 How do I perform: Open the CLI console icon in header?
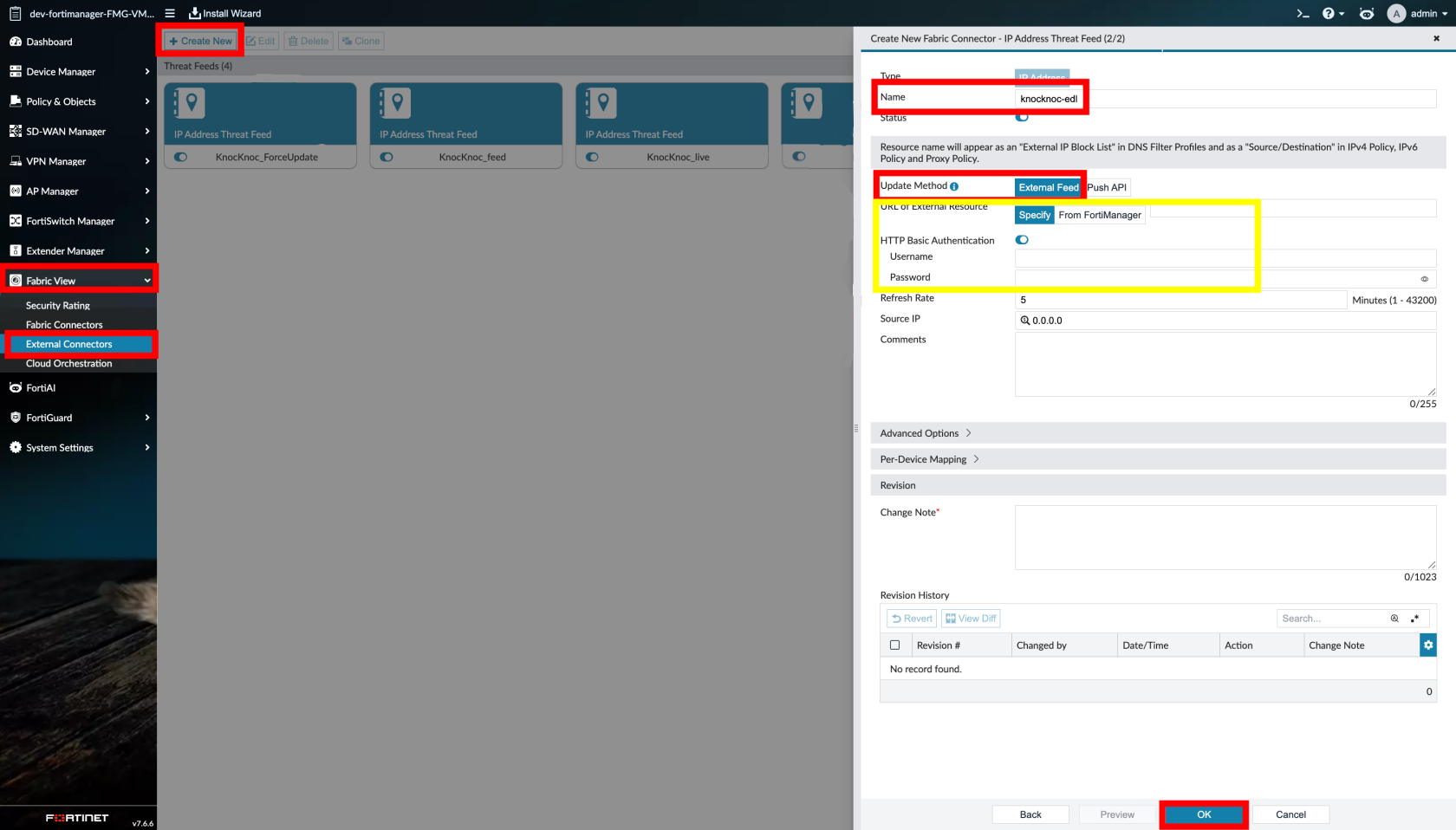pyautogui.click(x=1303, y=13)
